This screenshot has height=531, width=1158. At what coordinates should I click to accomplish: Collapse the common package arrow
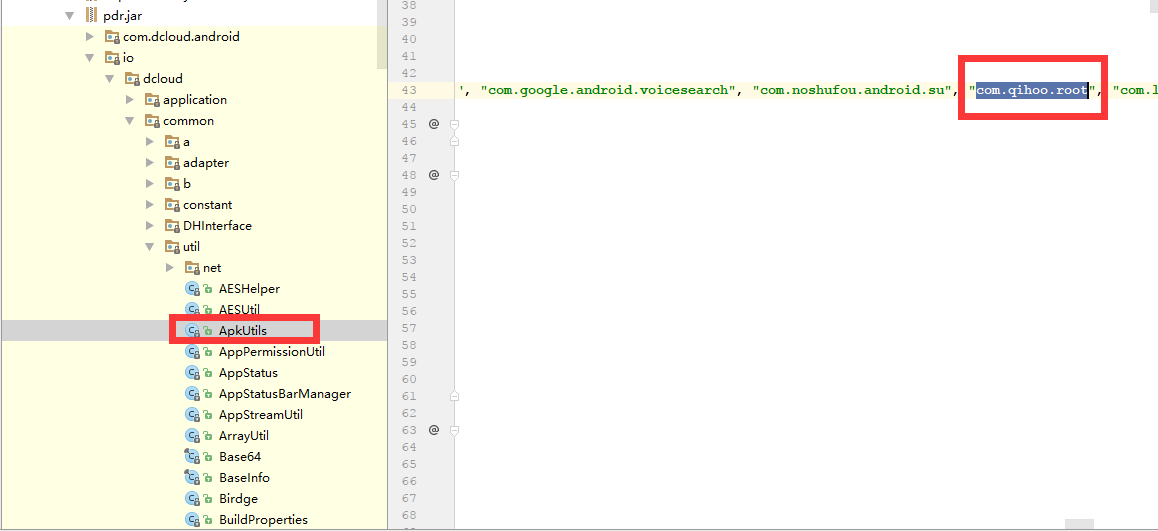coord(129,120)
